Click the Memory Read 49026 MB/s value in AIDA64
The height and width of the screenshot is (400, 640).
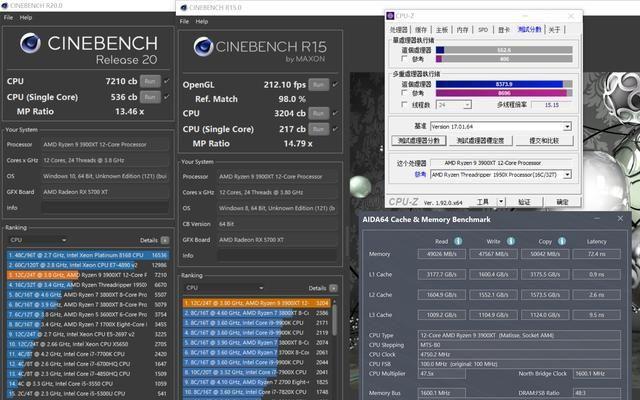(x=442, y=254)
